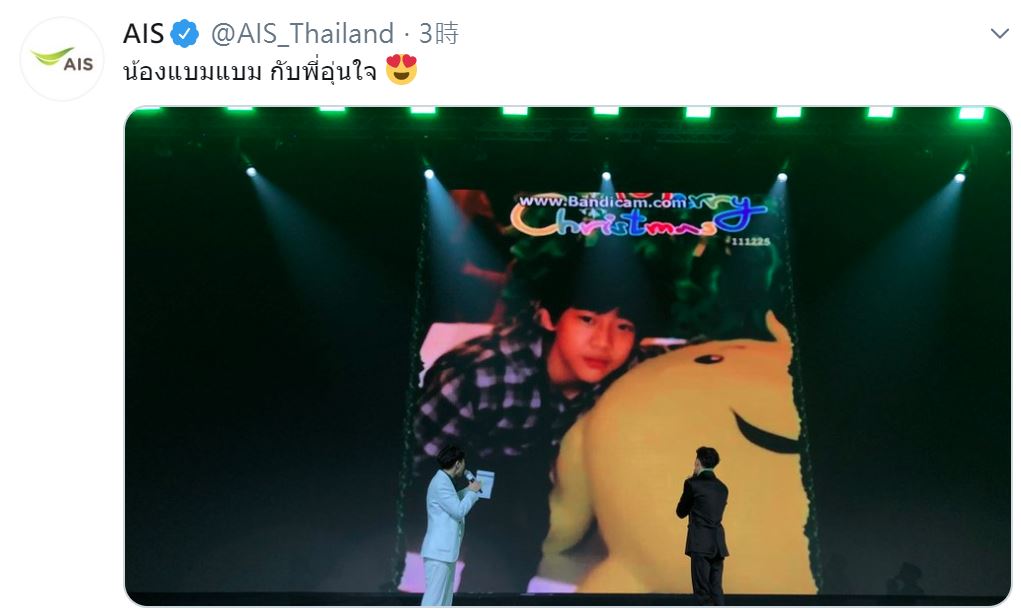Screen dimensions: 1021x613
Task: Visit the @AIS_Thailand handle link
Action: pyautogui.click(x=302, y=34)
